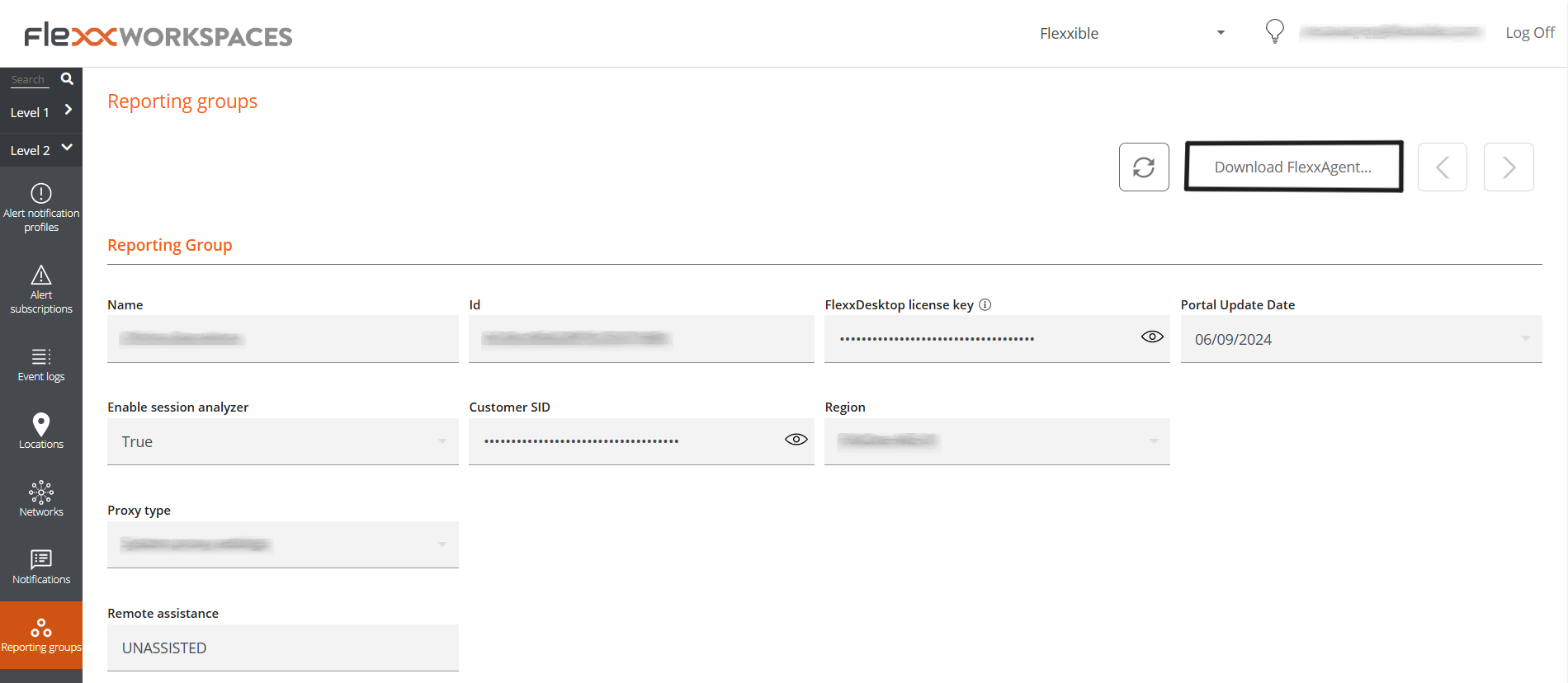Open Networks section in sidebar
Screen dimensions: 1568x683
click(x=41, y=499)
